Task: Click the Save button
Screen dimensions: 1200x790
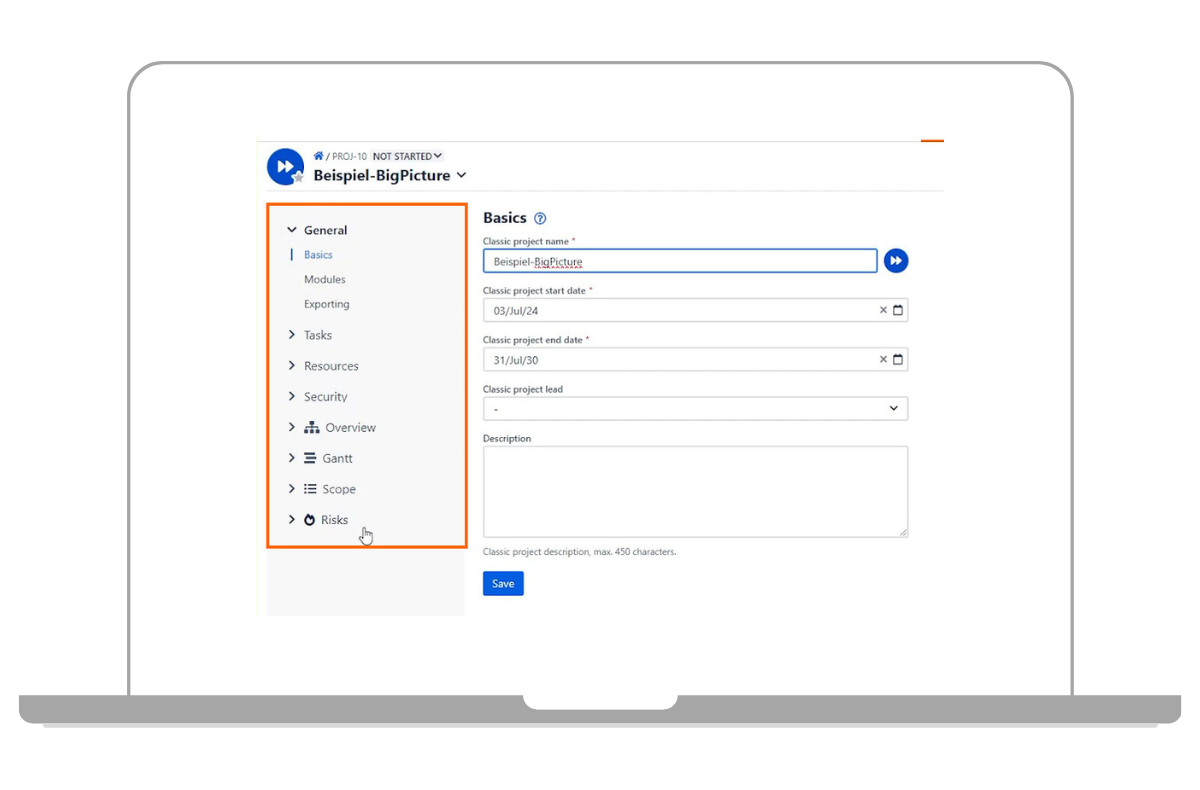Action: pyautogui.click(x=503, y=584)
